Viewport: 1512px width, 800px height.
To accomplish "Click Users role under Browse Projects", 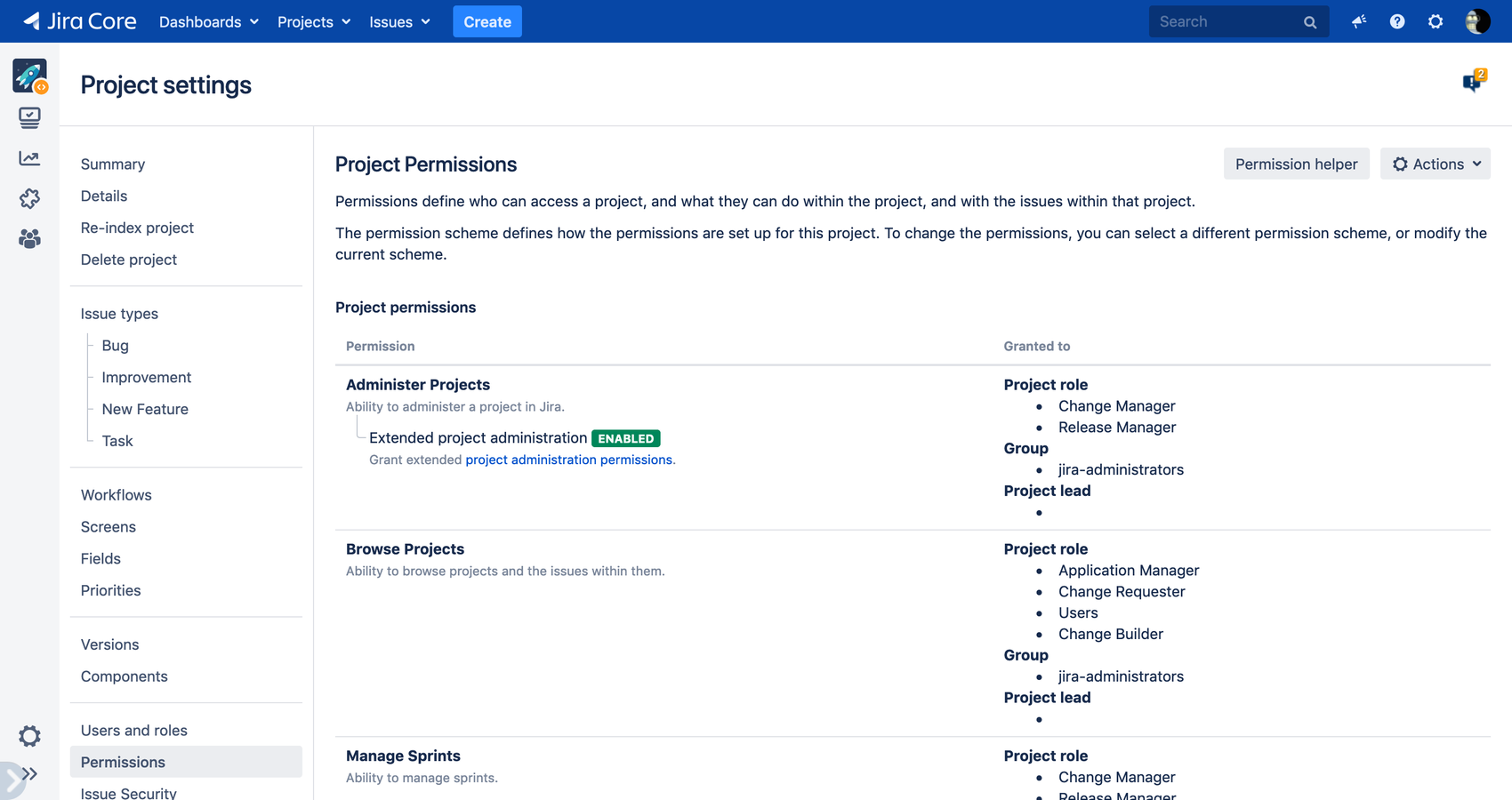I will click(x=1078, y=613).
